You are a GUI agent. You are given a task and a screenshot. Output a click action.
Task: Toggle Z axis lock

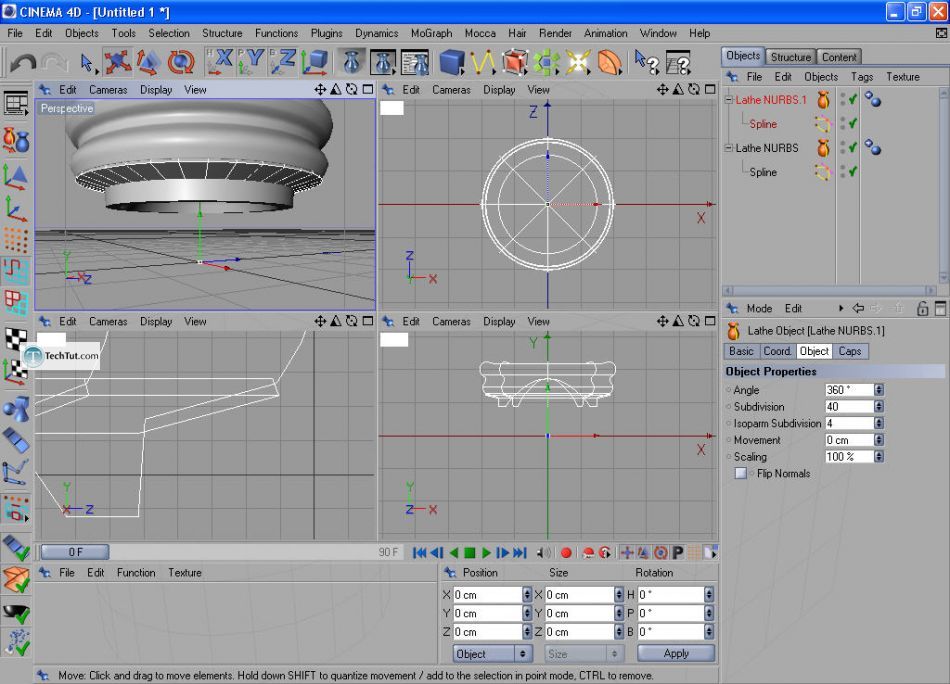tap(282, 62)
